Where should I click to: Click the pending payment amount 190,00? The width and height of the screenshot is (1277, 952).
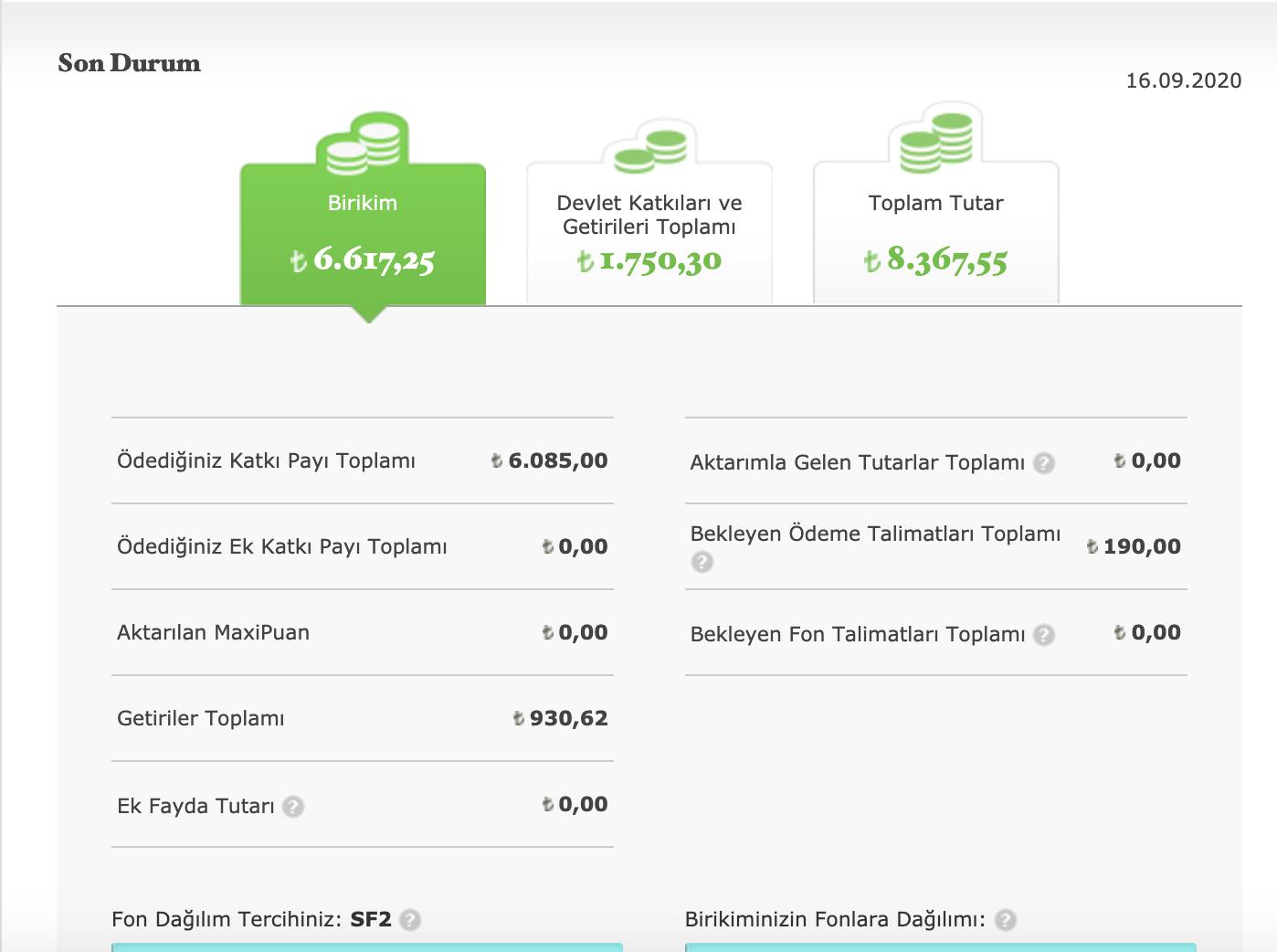point(1134,546)
